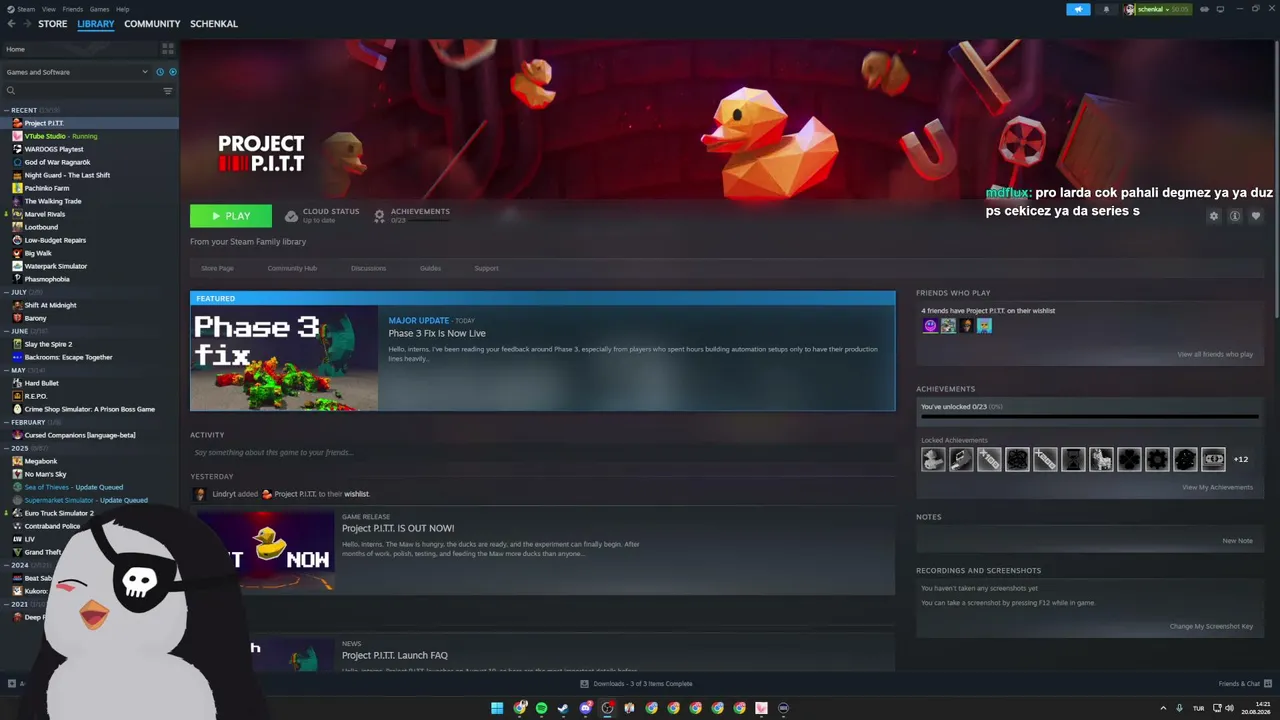This screenshot has height=720, width=1280.
Task: Open the Phase 3 fix featured thumbnail
Action: click(x=284, y=358)
